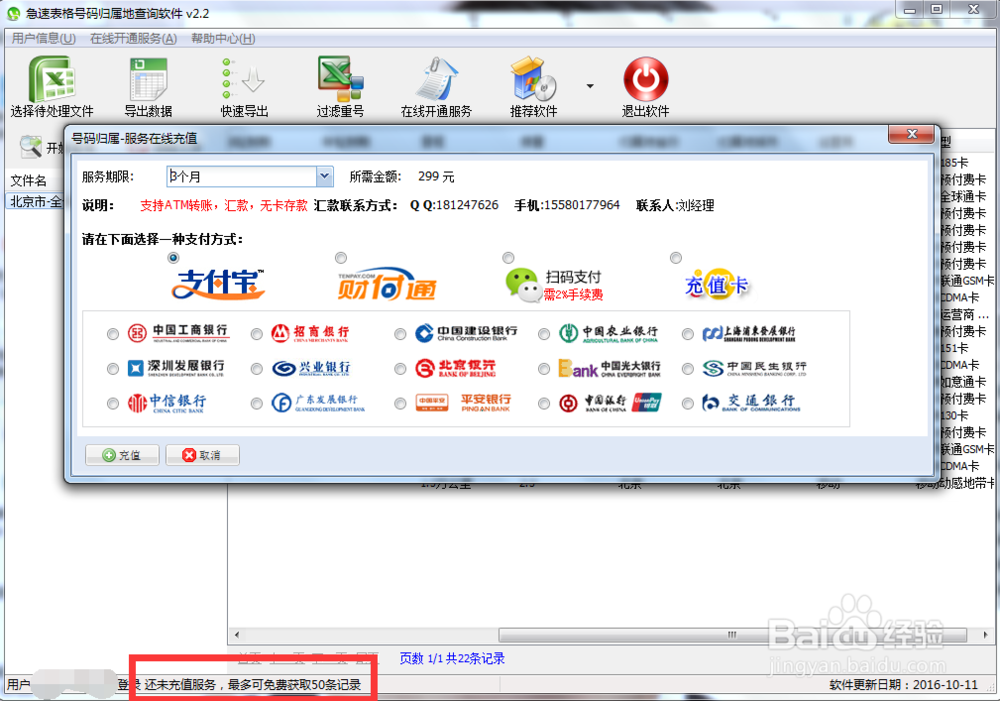The width and height of the screenshot is (1000, 701).
Task: Click 软件更新日期：2016-10-11 status text
Action: [x=903, y=685]
